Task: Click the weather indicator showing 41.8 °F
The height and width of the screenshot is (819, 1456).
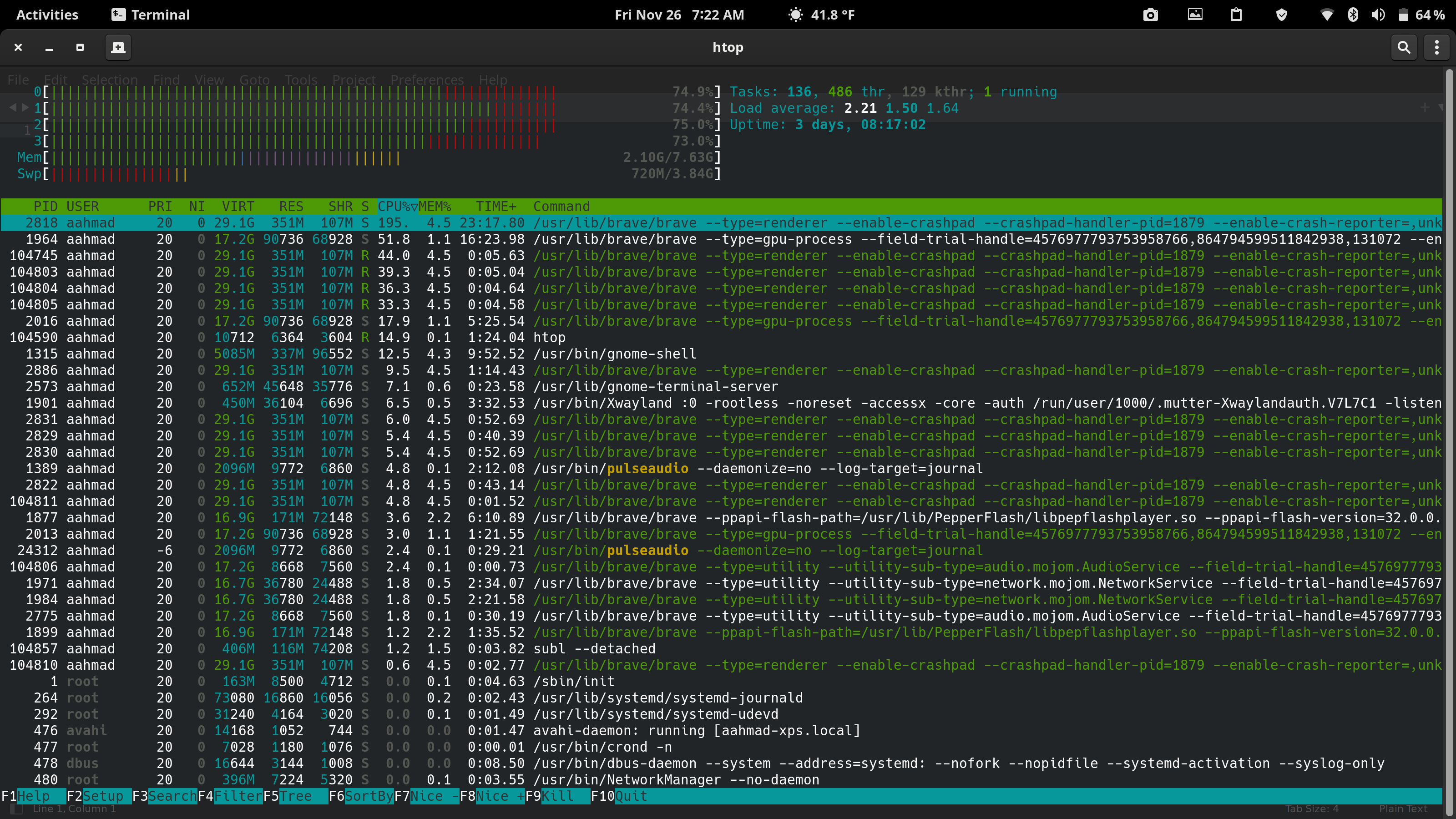Action: click(821, 15)
